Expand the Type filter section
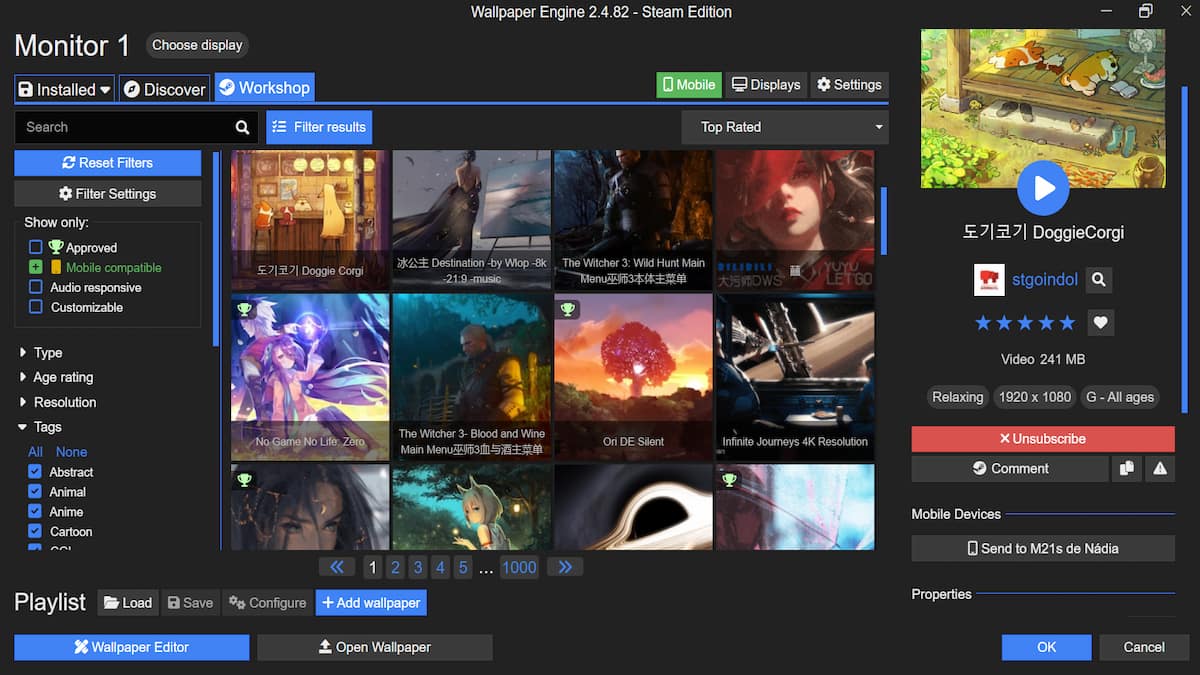Viewport: 1200px width, 675px height. click(40, 352)
